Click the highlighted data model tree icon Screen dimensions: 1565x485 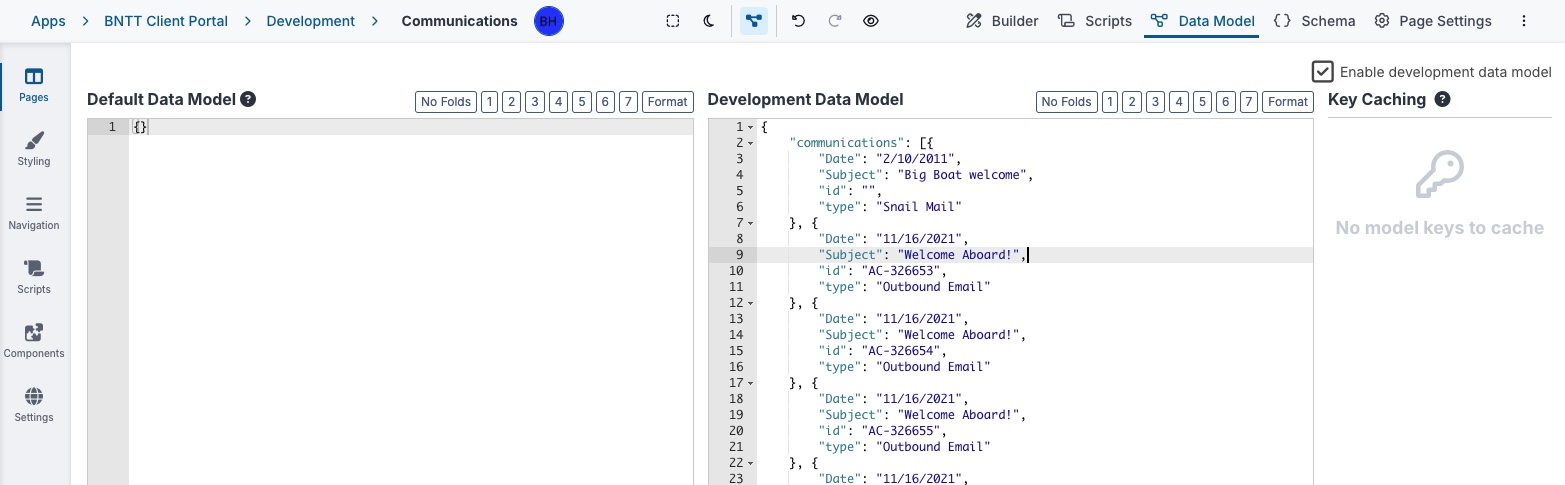coord(754,21)
